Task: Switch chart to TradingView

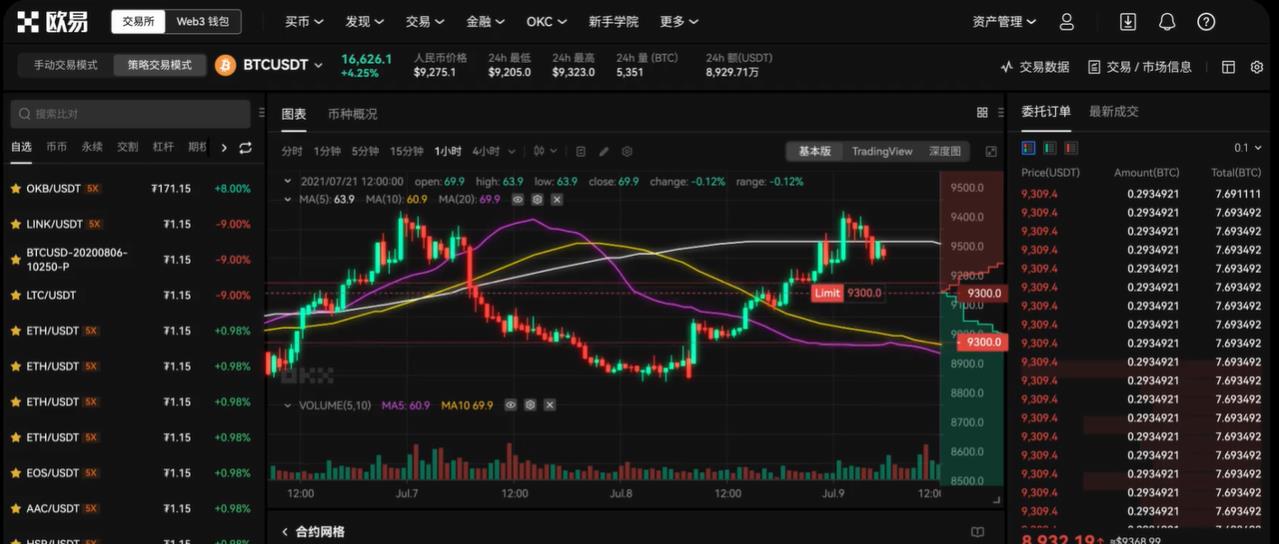Action: [882, 151]
